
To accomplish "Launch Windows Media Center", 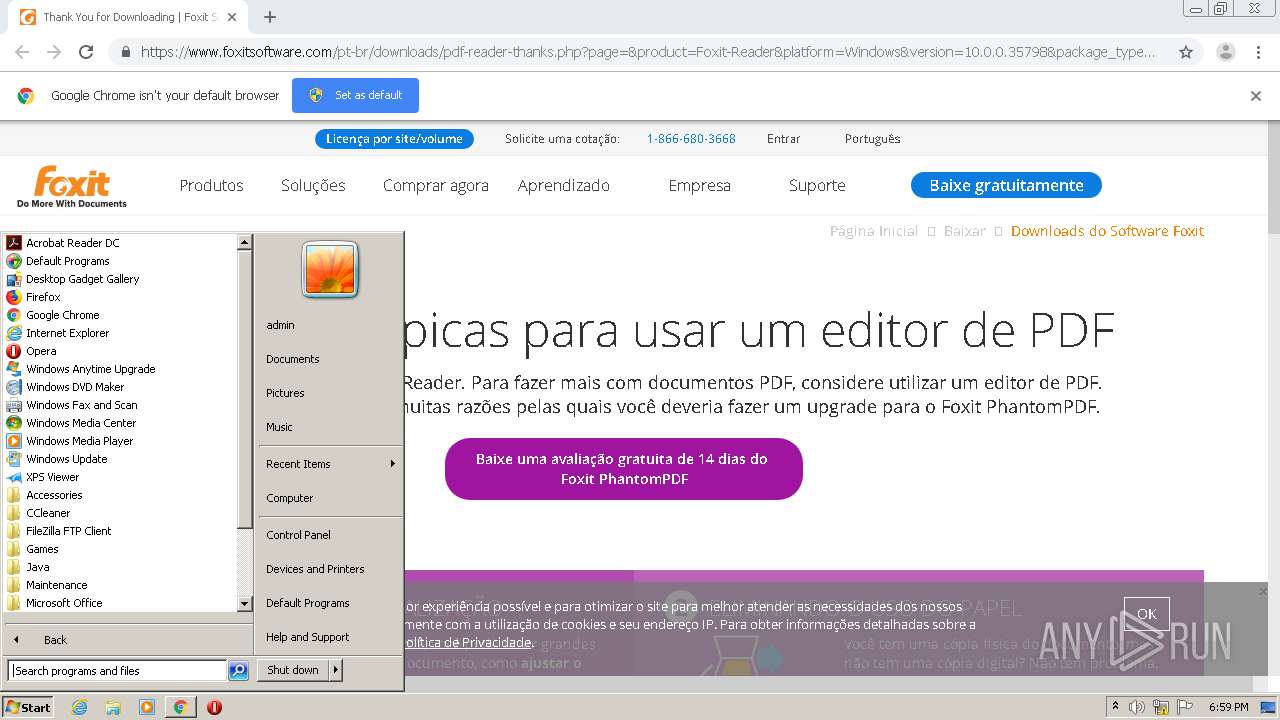I will pyautogui.click(x=80, y=423).
